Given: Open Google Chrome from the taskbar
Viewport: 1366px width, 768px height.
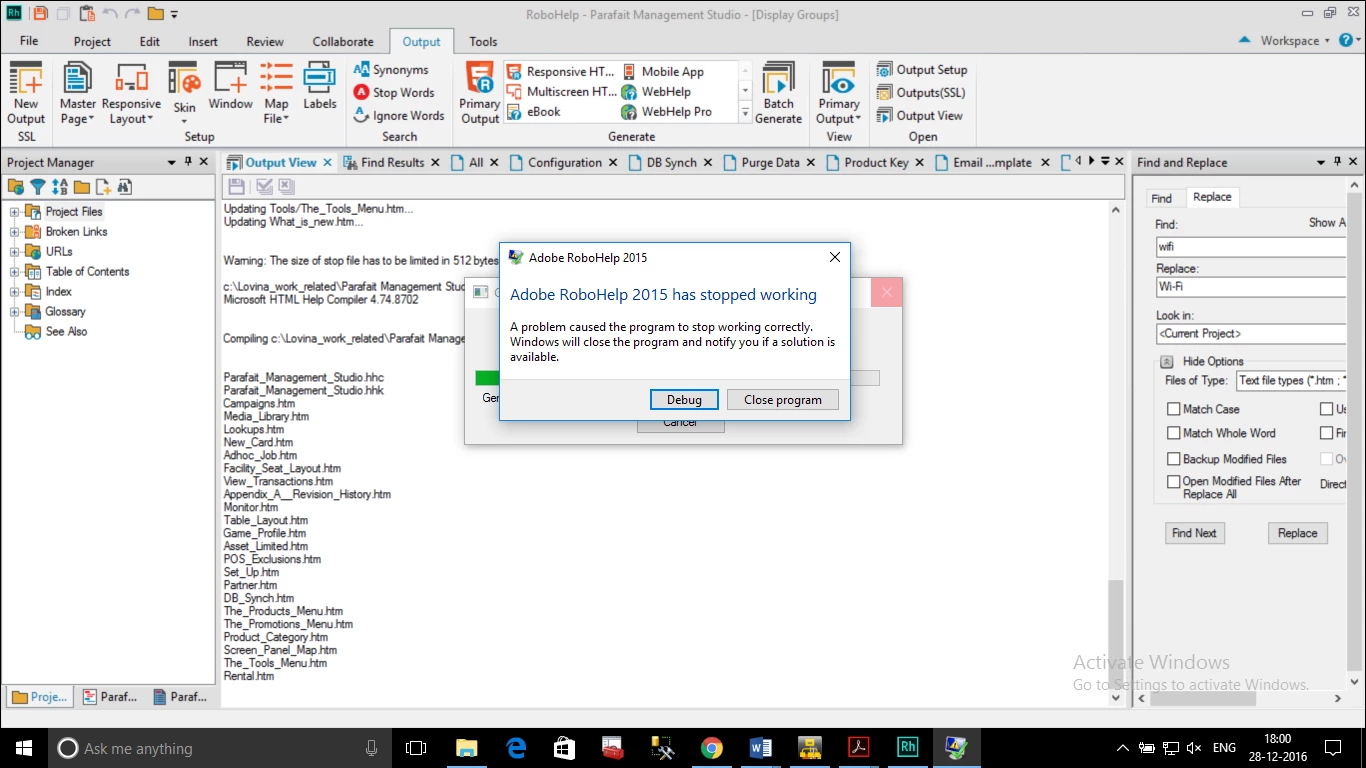Looking at the screenshot, I should click(711, 747).
